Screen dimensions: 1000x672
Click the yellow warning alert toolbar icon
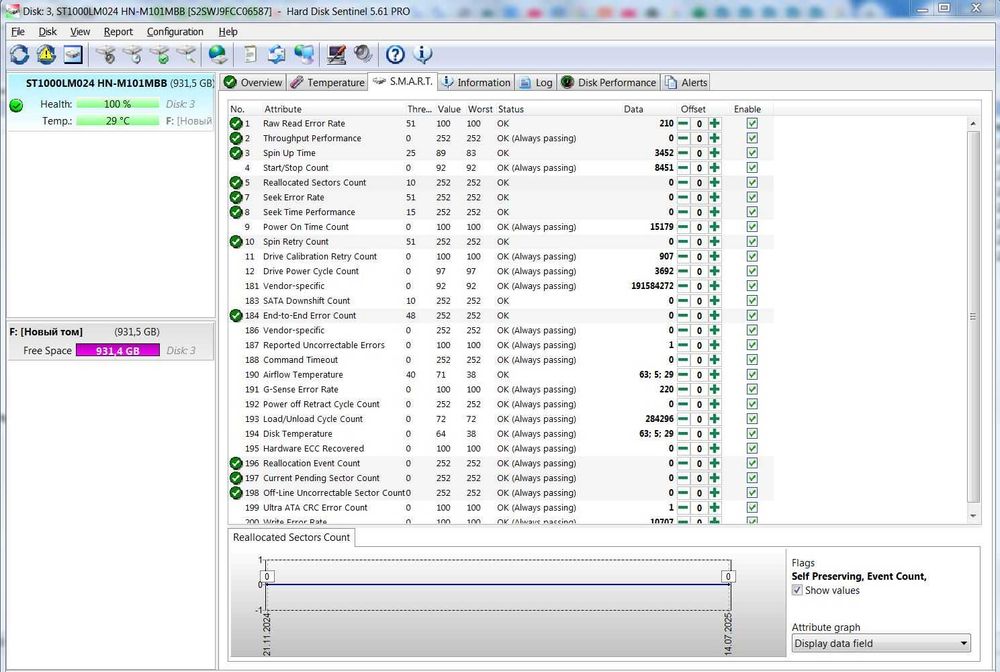click(x=46, y=54)
